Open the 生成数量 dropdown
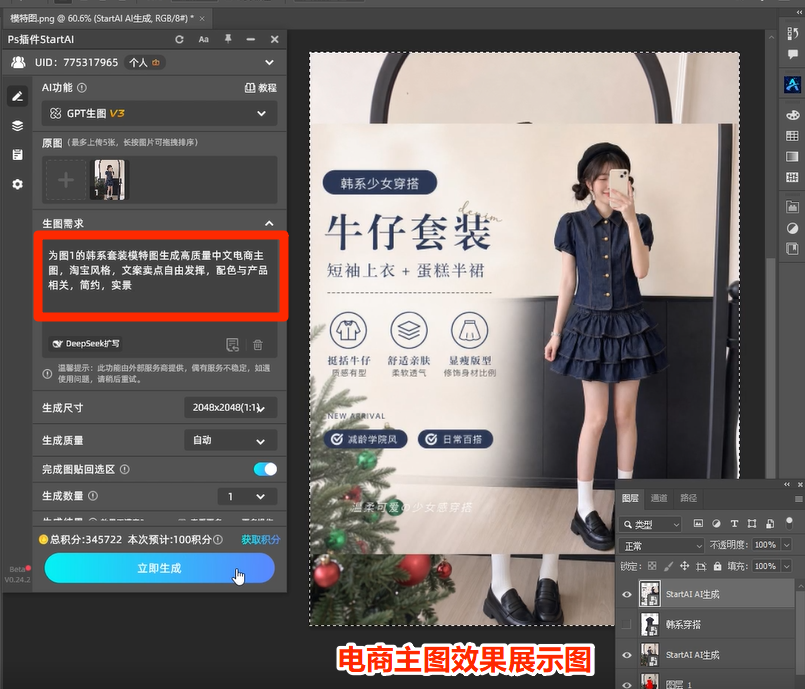Screen dimensions: 805x689 [247, 496]
